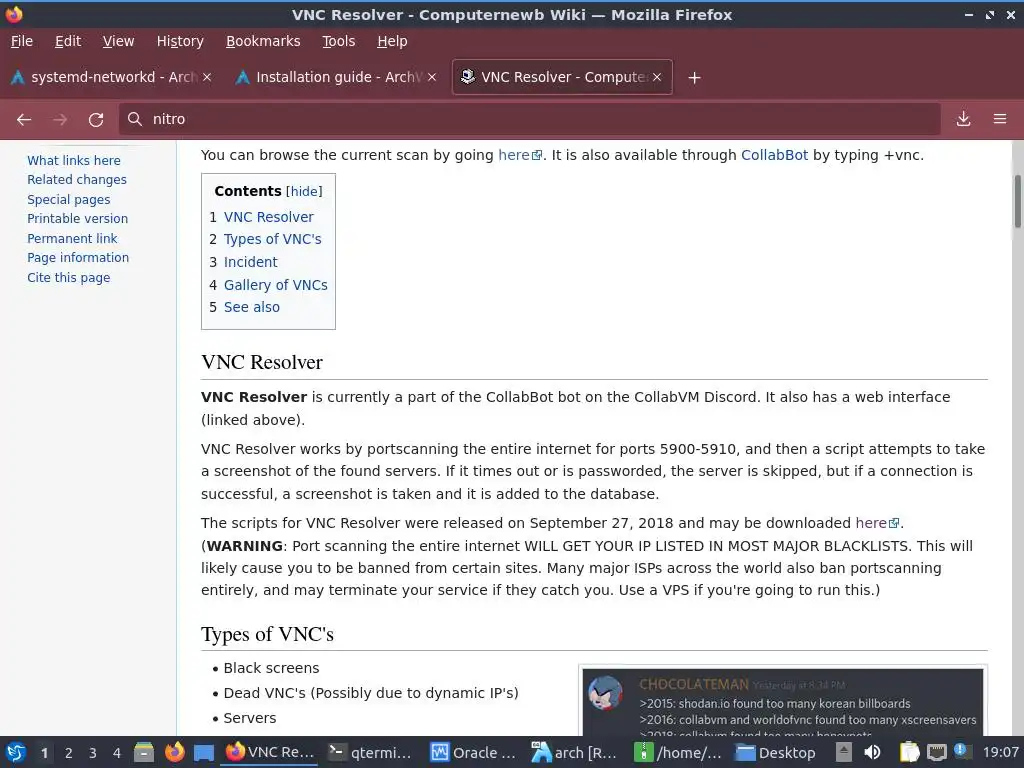The image size is (1024, 768).
Task: Click the CHOCOLATEMAN chat screenshot thumbnail
Action: tap(782, 703)
